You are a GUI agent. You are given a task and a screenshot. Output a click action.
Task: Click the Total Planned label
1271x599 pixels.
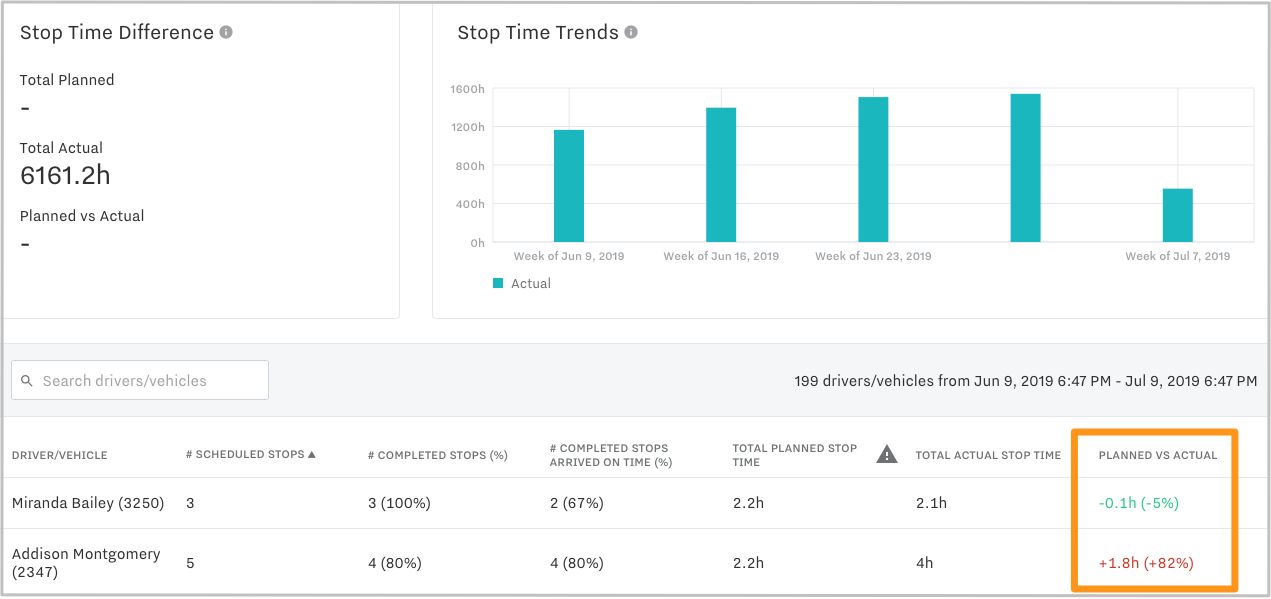(67, 80)
